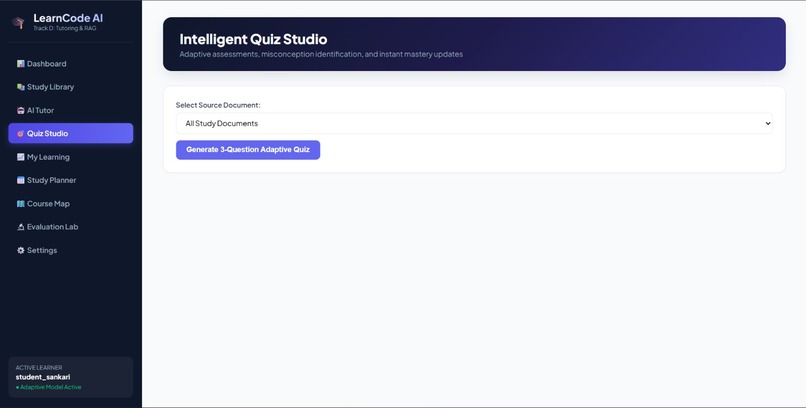Click the Quiz Studio target icon

(21, 134)
